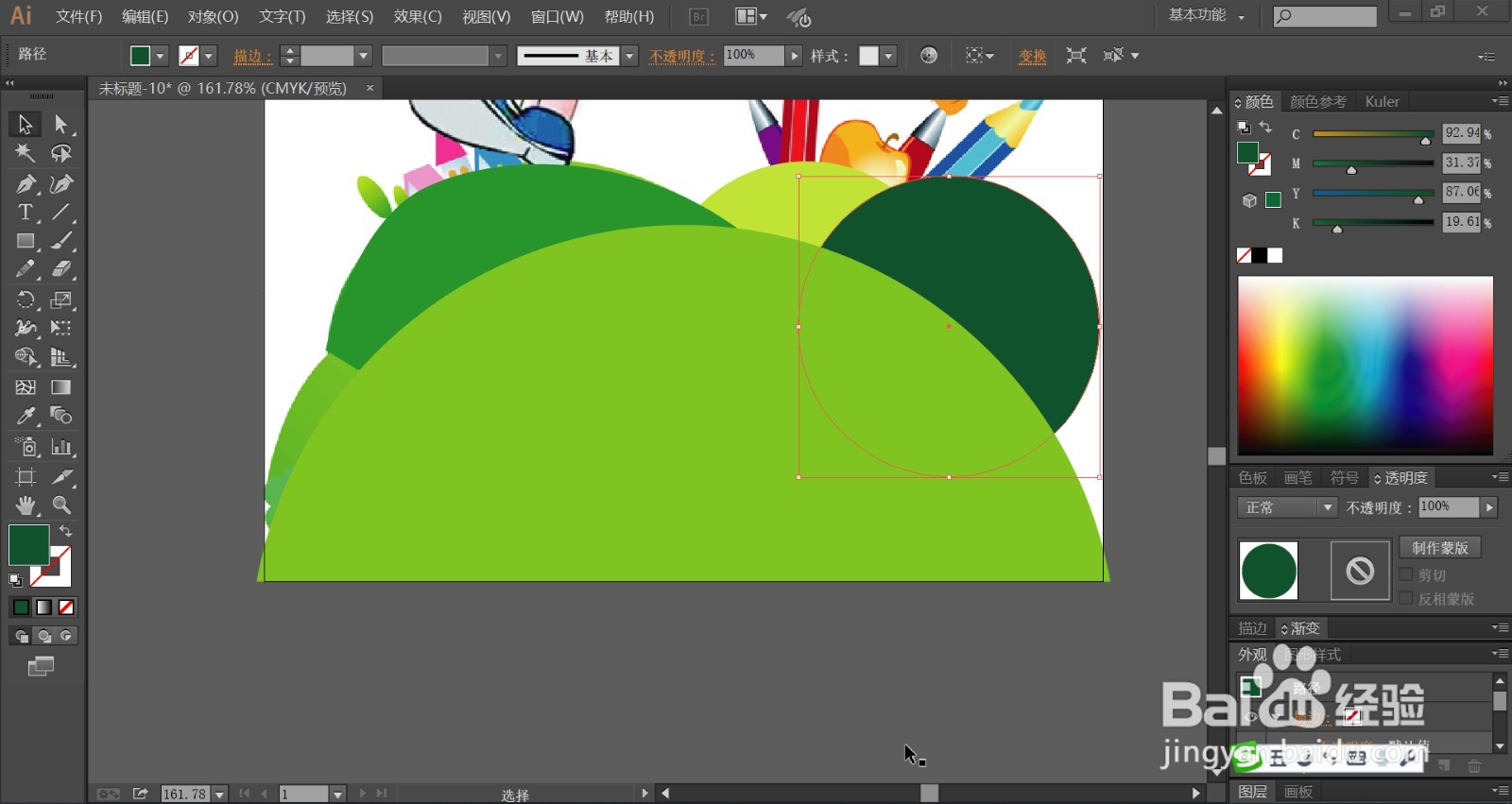Select the Shape Builder tool
1512x804 pixels.
25,357
